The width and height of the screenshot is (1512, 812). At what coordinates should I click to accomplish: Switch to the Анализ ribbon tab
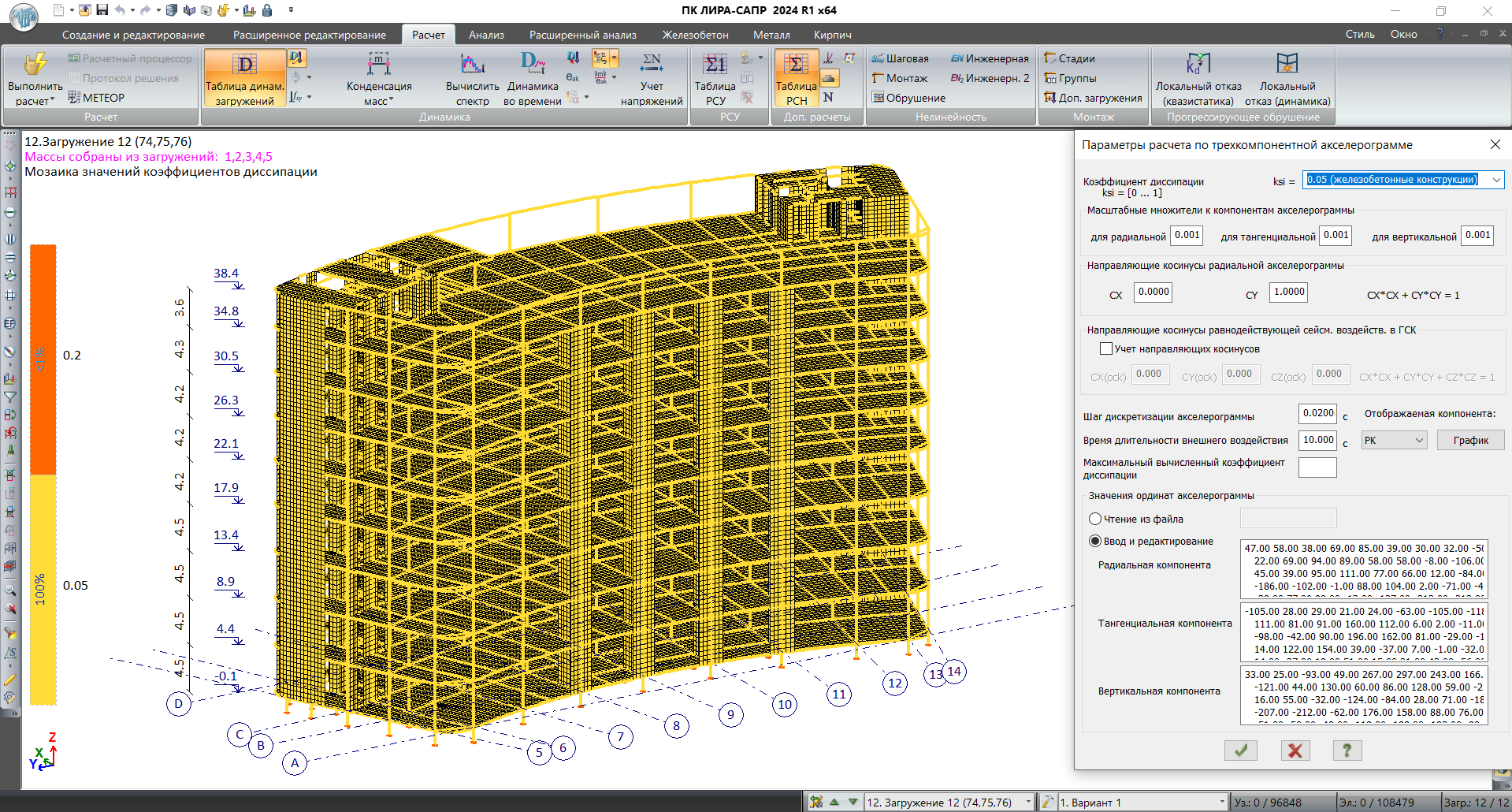click(486, 35)
